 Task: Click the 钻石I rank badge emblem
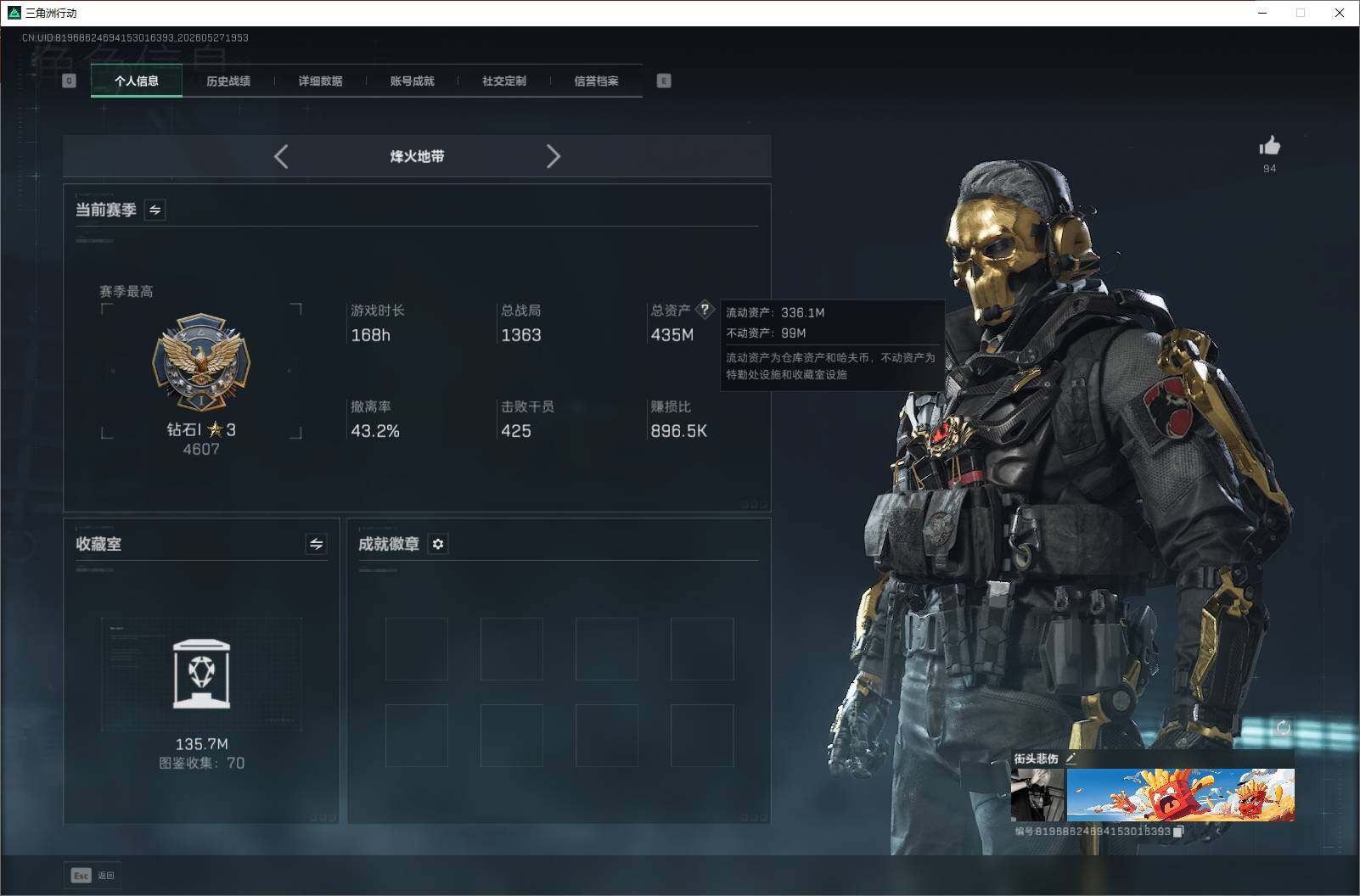tap(201, 363)
